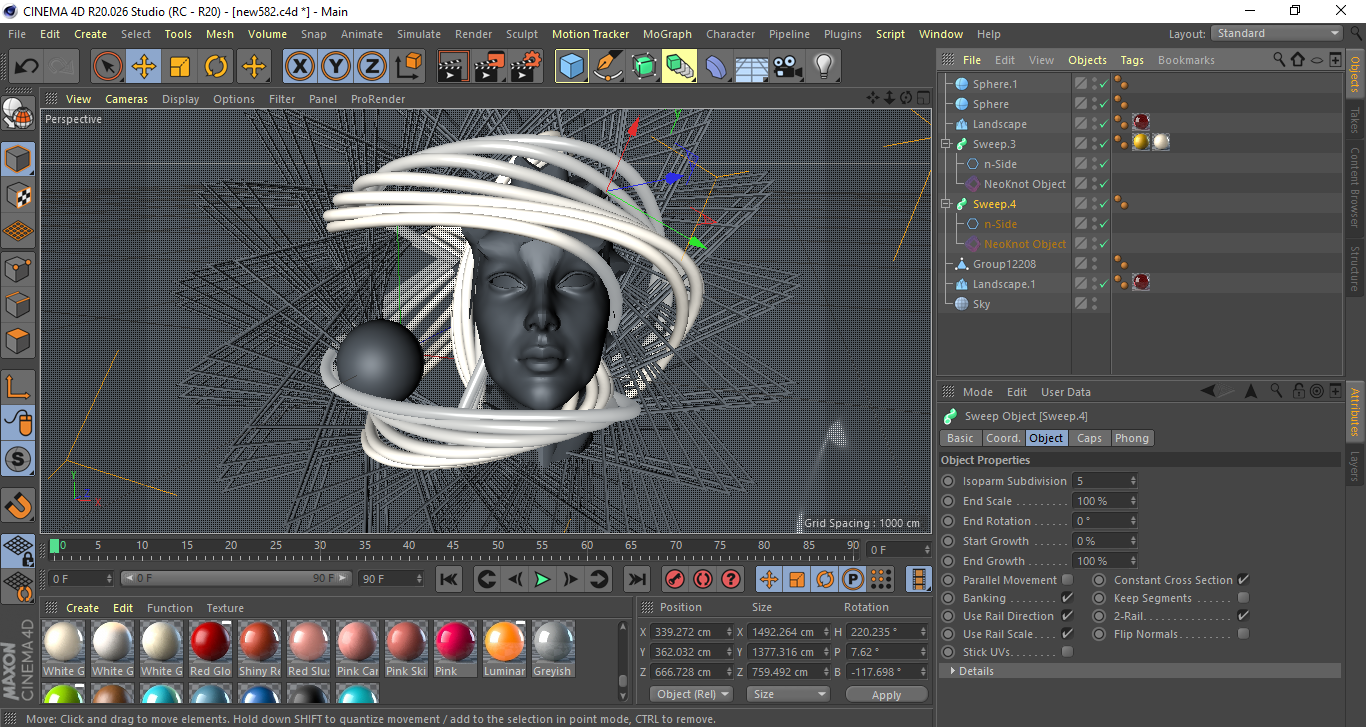This screenshot has height=727, width=1366.
Task: Collapse the Sweep.3 object tree
Action: click(x=948, y=144)
